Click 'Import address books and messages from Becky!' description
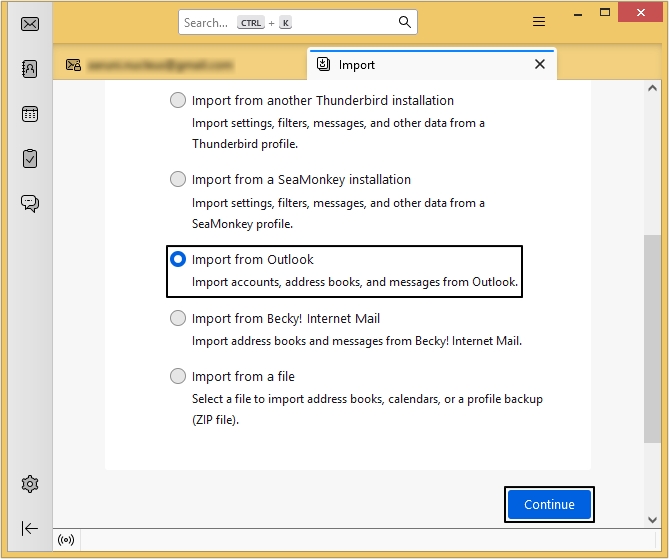669x559 pixels. pos(357,341)
